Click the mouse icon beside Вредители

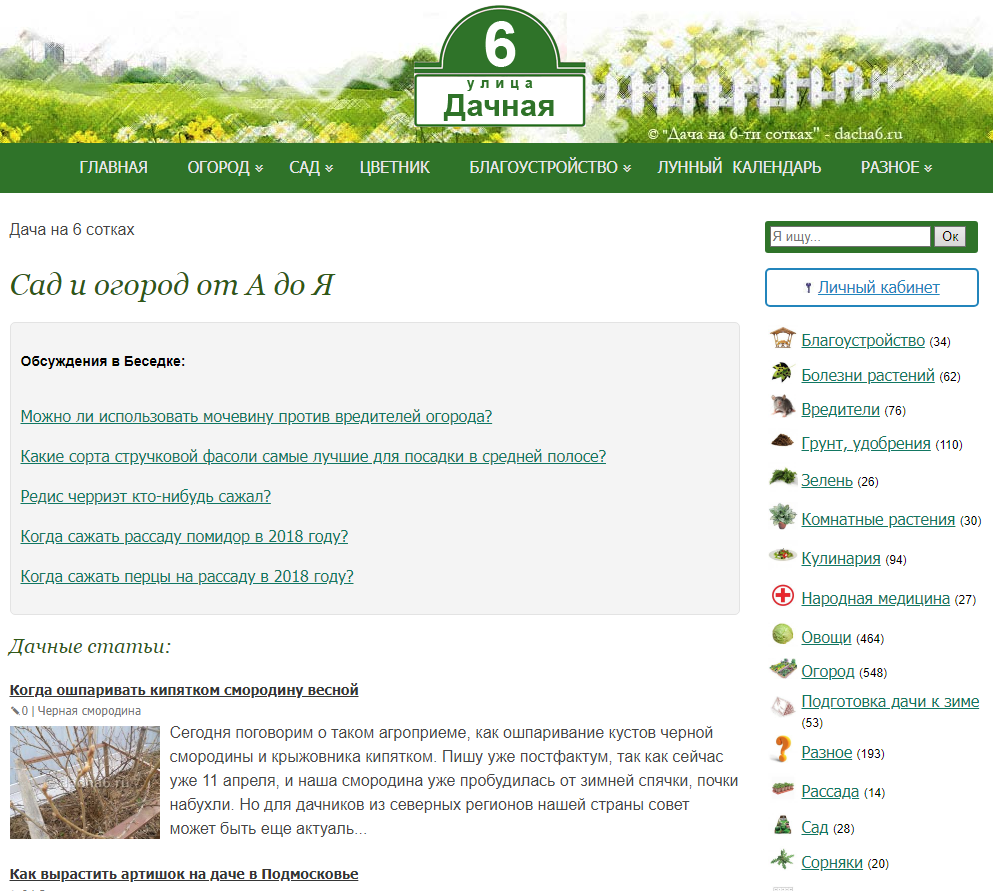click(782, 407)
